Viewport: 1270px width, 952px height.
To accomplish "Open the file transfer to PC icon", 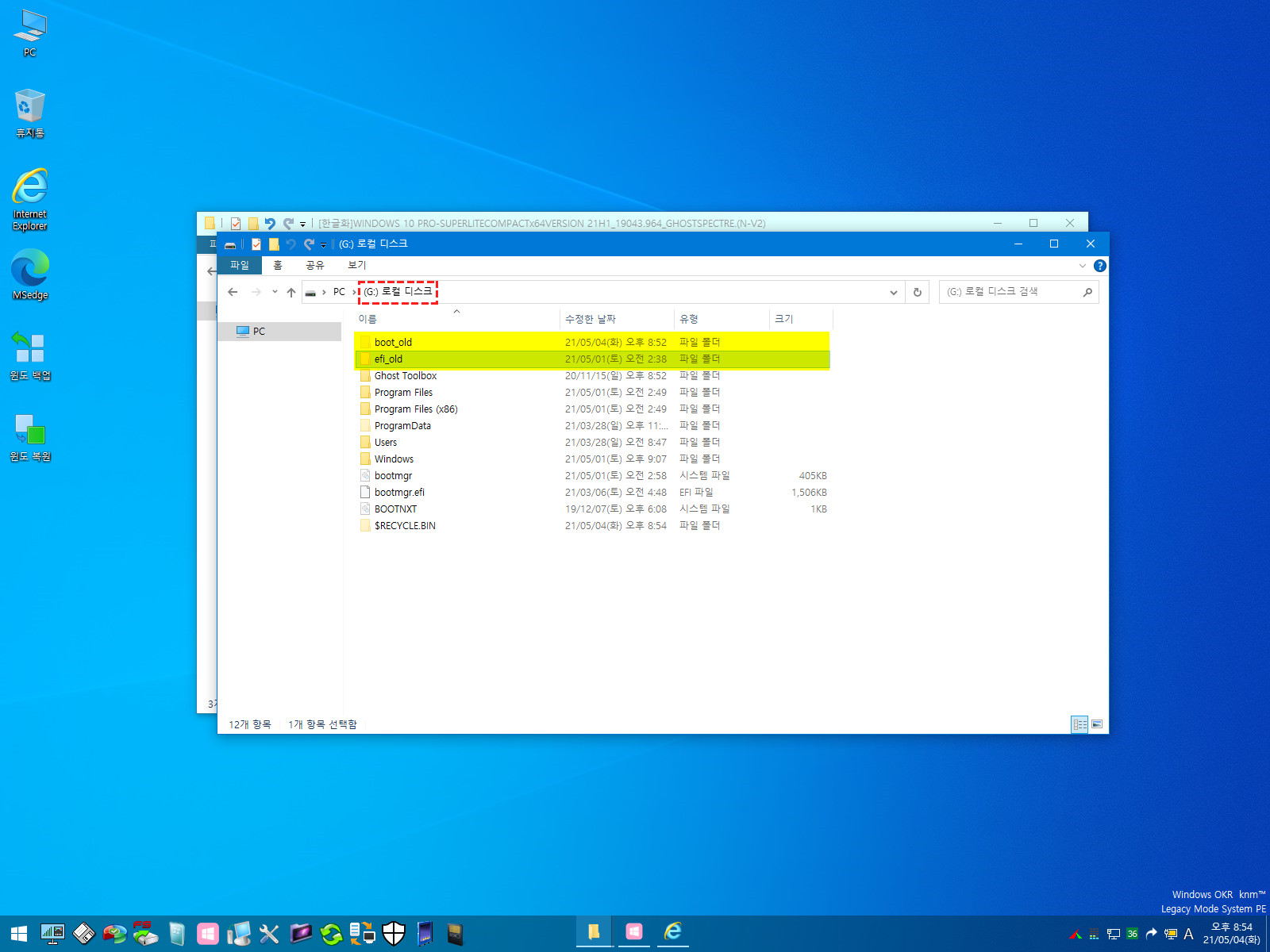I will tap(362, 934).
